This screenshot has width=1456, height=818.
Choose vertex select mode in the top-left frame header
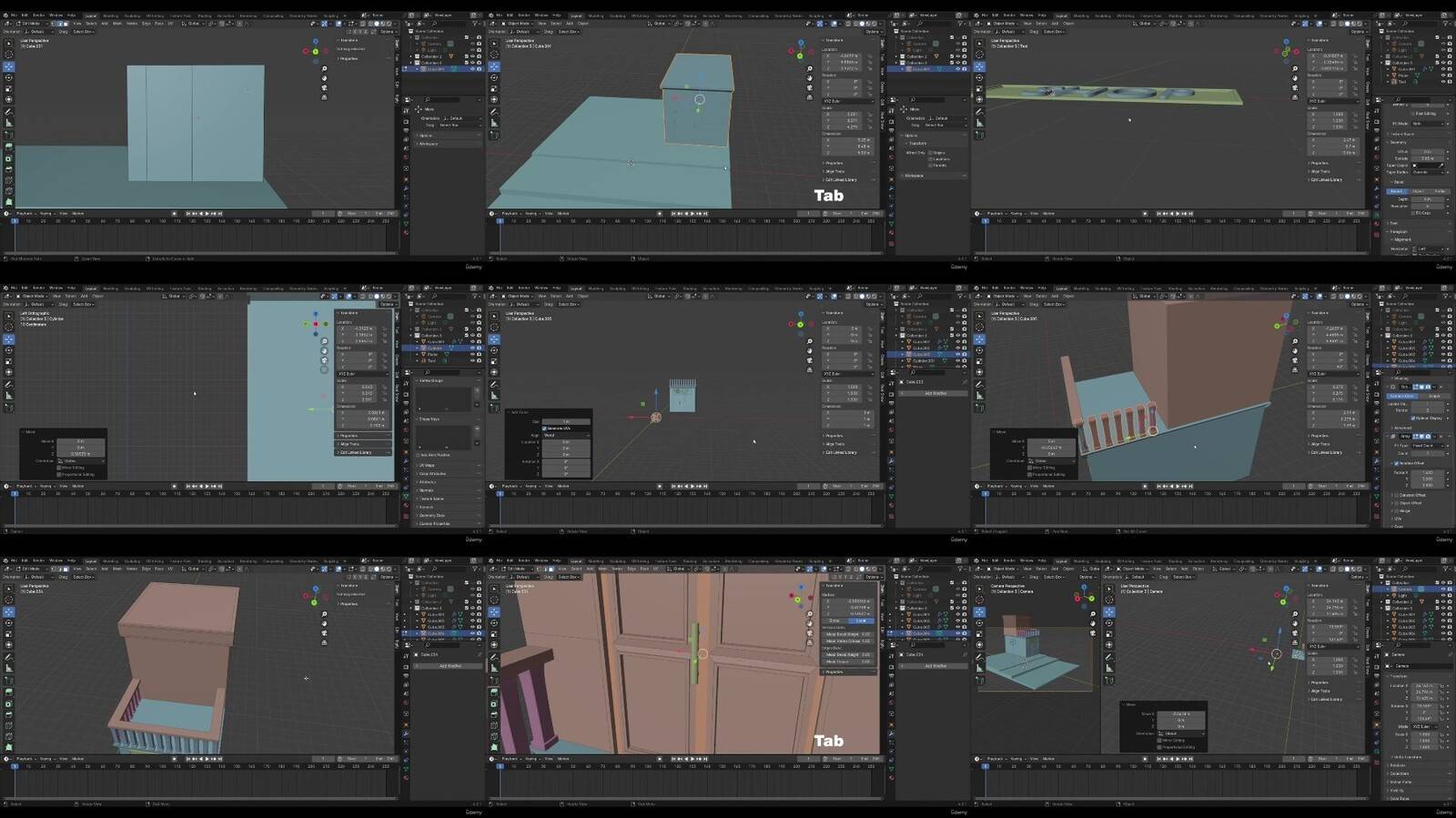[x=53, y=24]
